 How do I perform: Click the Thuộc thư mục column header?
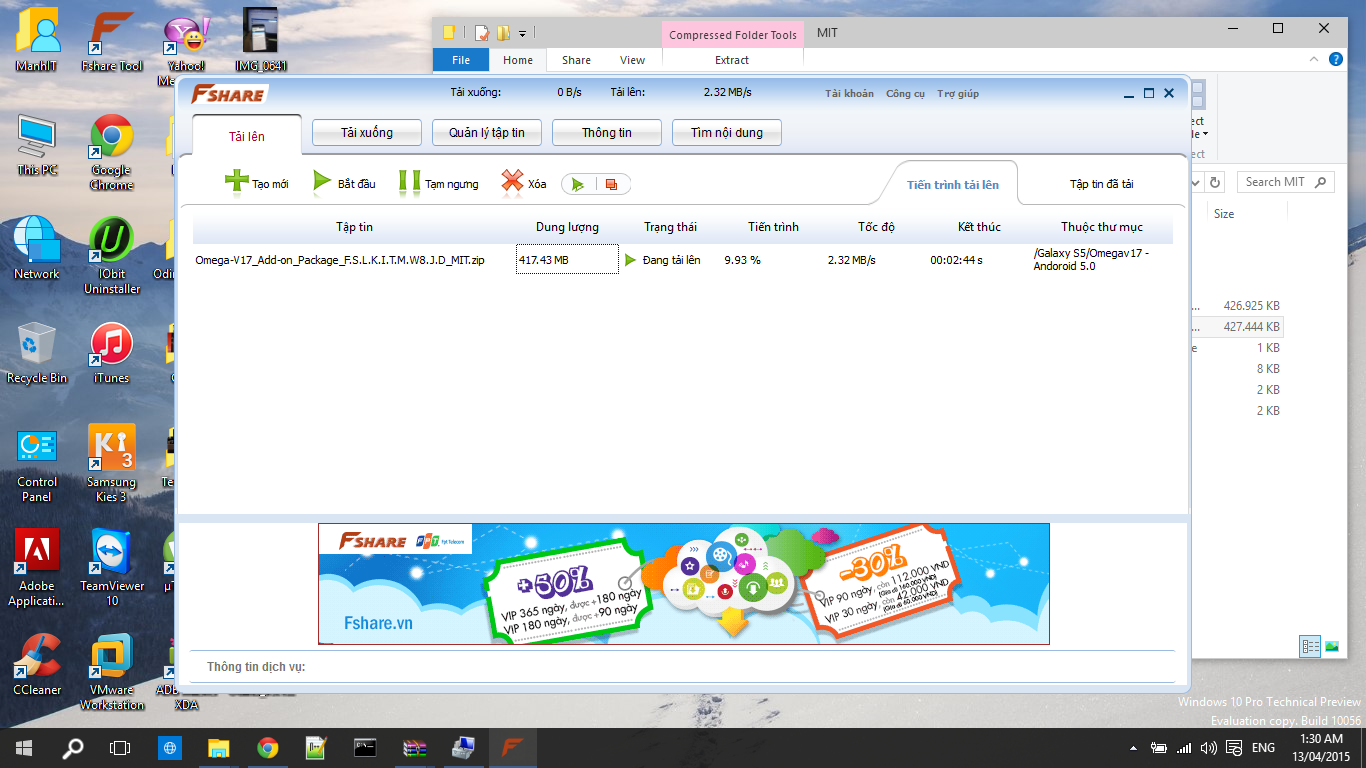point(1101,227)
